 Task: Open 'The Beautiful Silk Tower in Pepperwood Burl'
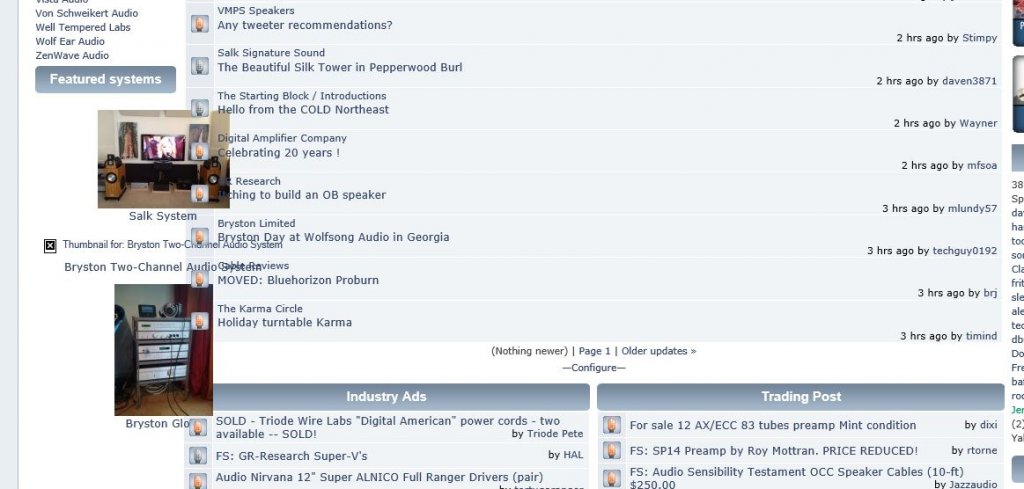click(340, 67)
